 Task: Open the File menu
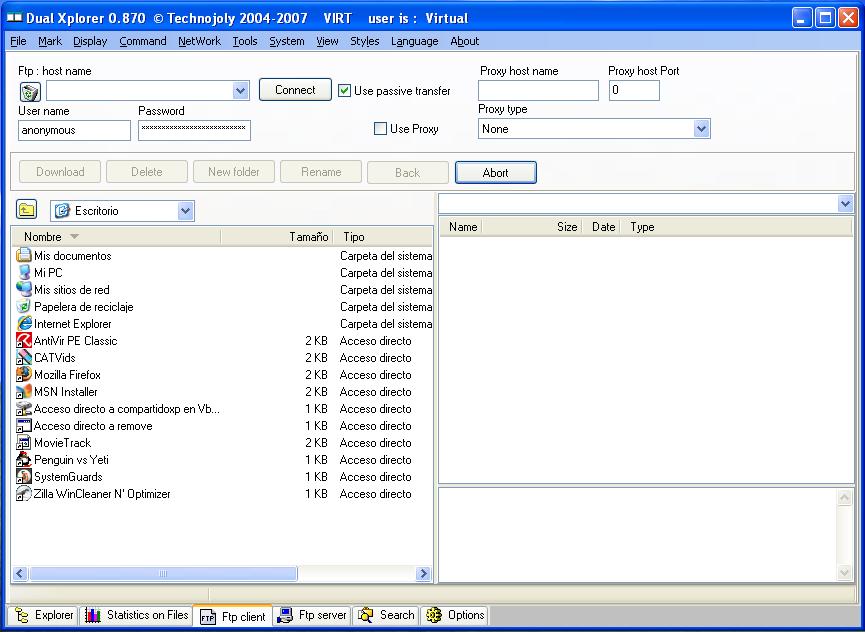[x=18, y=41]
